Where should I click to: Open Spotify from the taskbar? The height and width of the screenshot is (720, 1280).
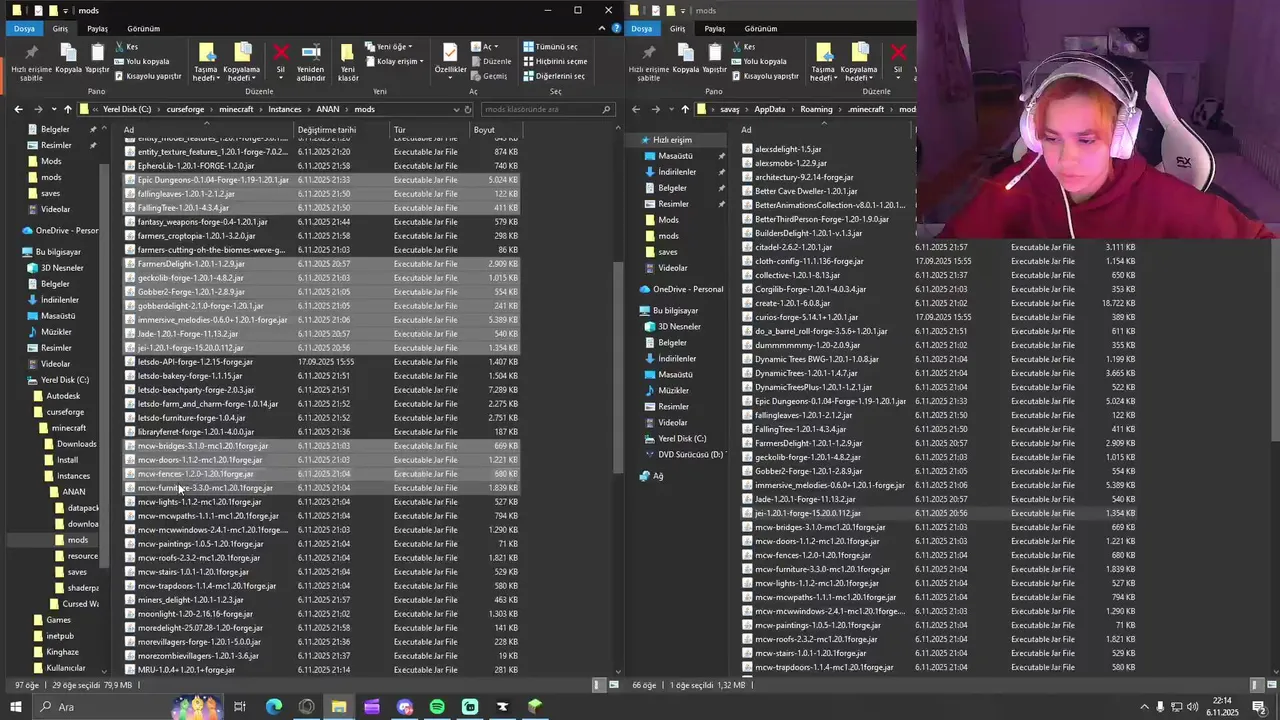point(437,707)
